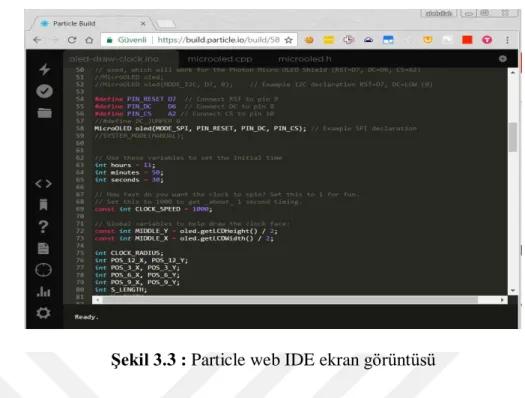The image size is (525, 398).
Task: Click the vertical scrollbar thumb
Action: (x=513, y=138)
